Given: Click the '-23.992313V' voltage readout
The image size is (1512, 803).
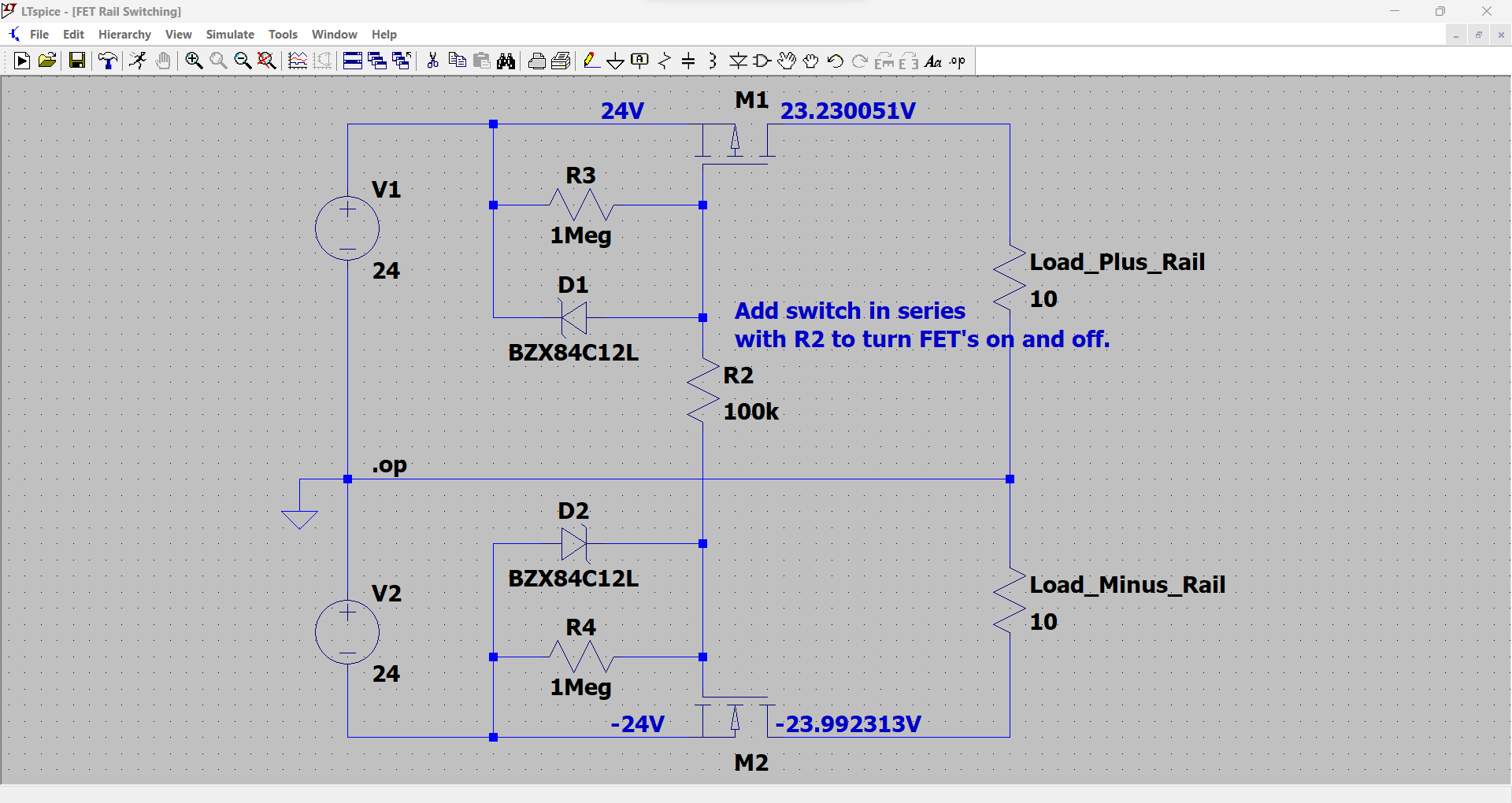Looking at the screenshot, I should click(848, 724).
